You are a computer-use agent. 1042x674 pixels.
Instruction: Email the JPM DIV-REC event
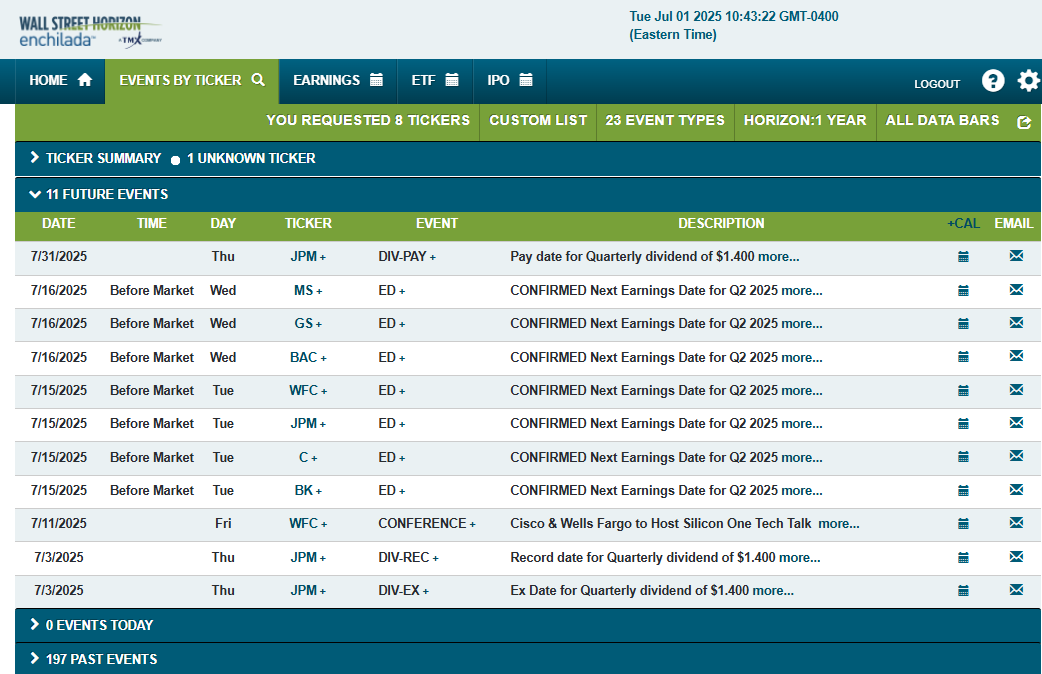1016,557
